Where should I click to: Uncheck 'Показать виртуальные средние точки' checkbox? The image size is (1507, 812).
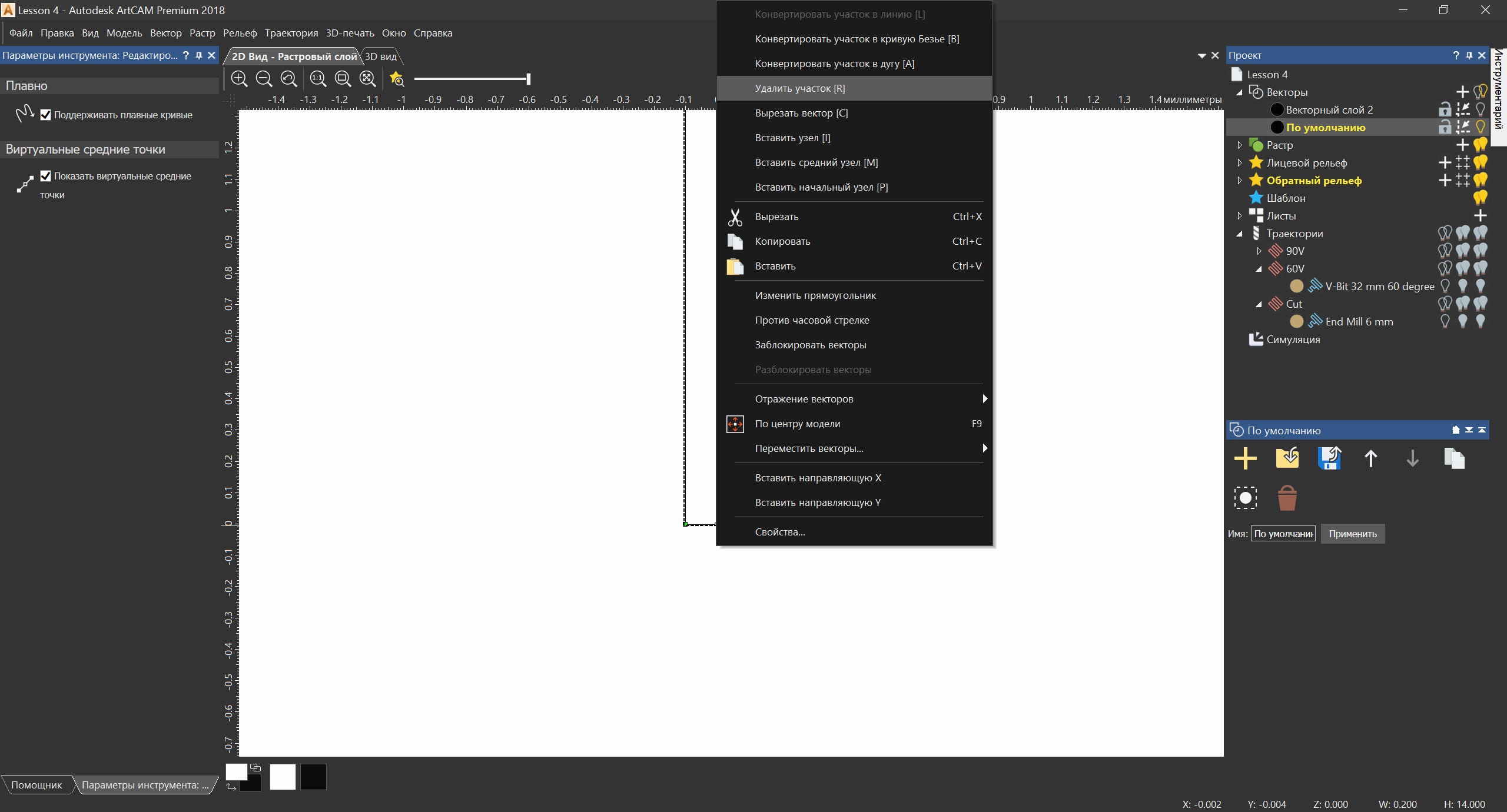tap(46, 176)
